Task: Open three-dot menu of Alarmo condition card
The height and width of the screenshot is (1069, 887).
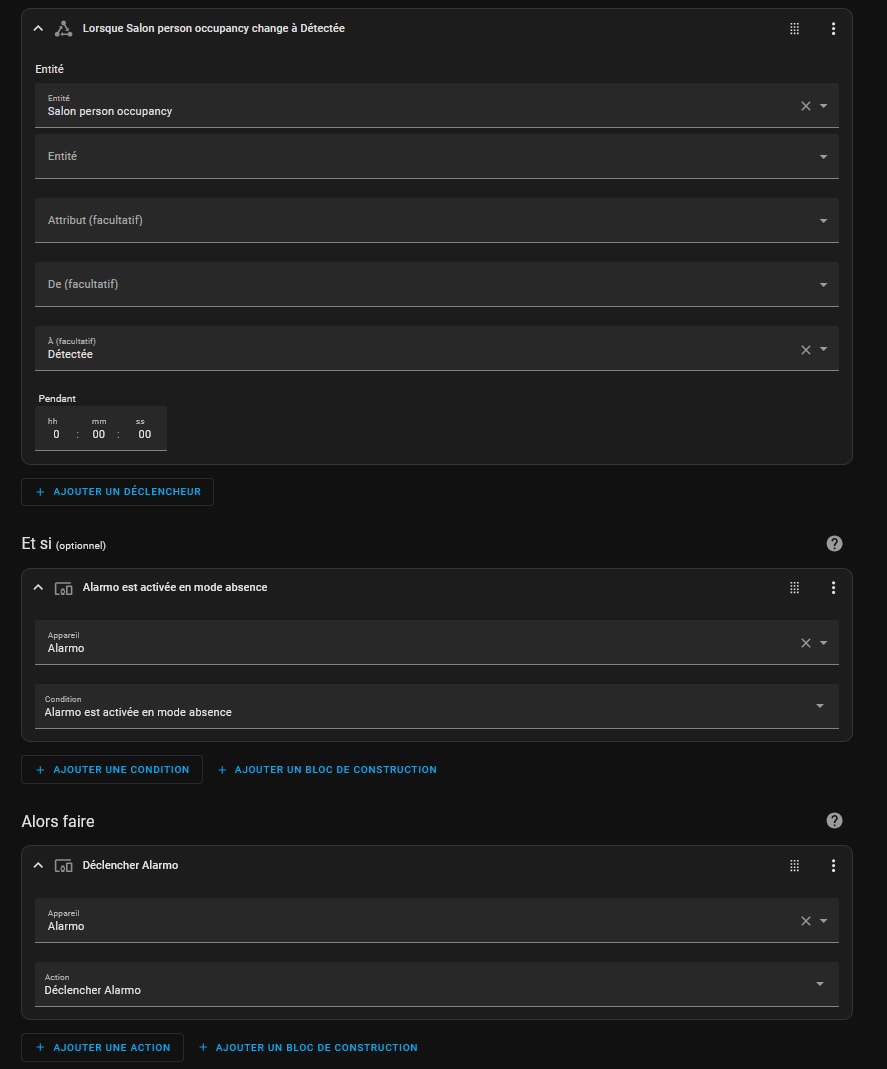Action: point(833,588)
